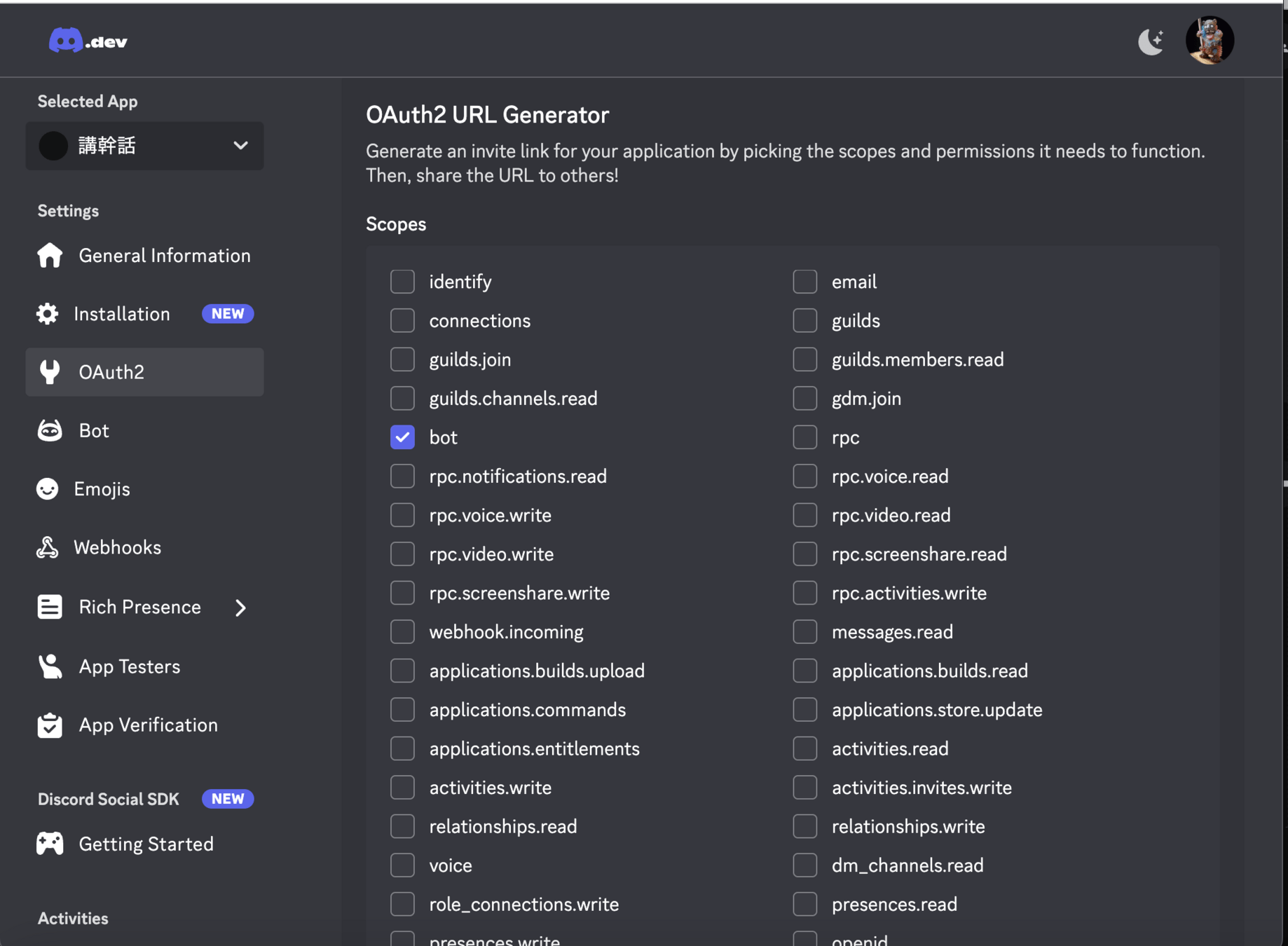This screenshot has width=1288, height=946.
Task: Enable applications.store.update scope
Action: 805,709
